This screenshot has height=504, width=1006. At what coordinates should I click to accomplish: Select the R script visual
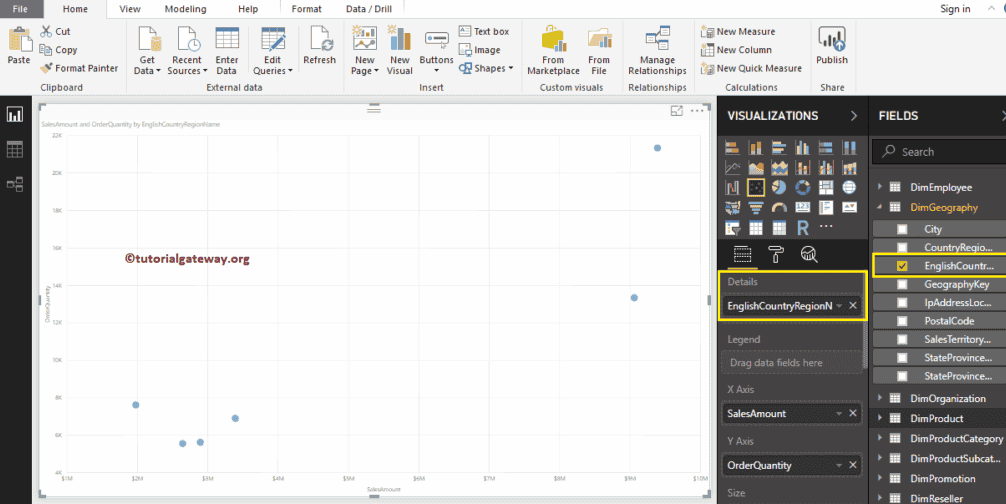[x=803, y=228]
